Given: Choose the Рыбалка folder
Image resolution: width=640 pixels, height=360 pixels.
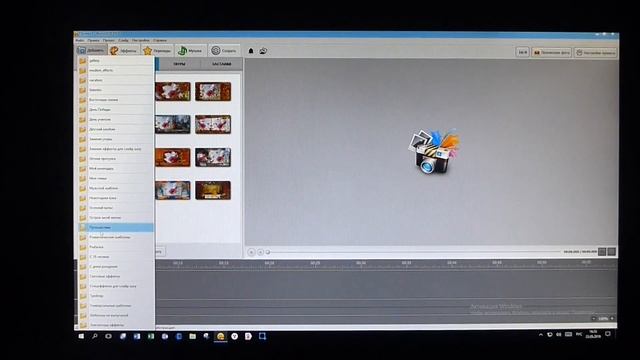Looking at the screenshot, I should coord(116,247).
